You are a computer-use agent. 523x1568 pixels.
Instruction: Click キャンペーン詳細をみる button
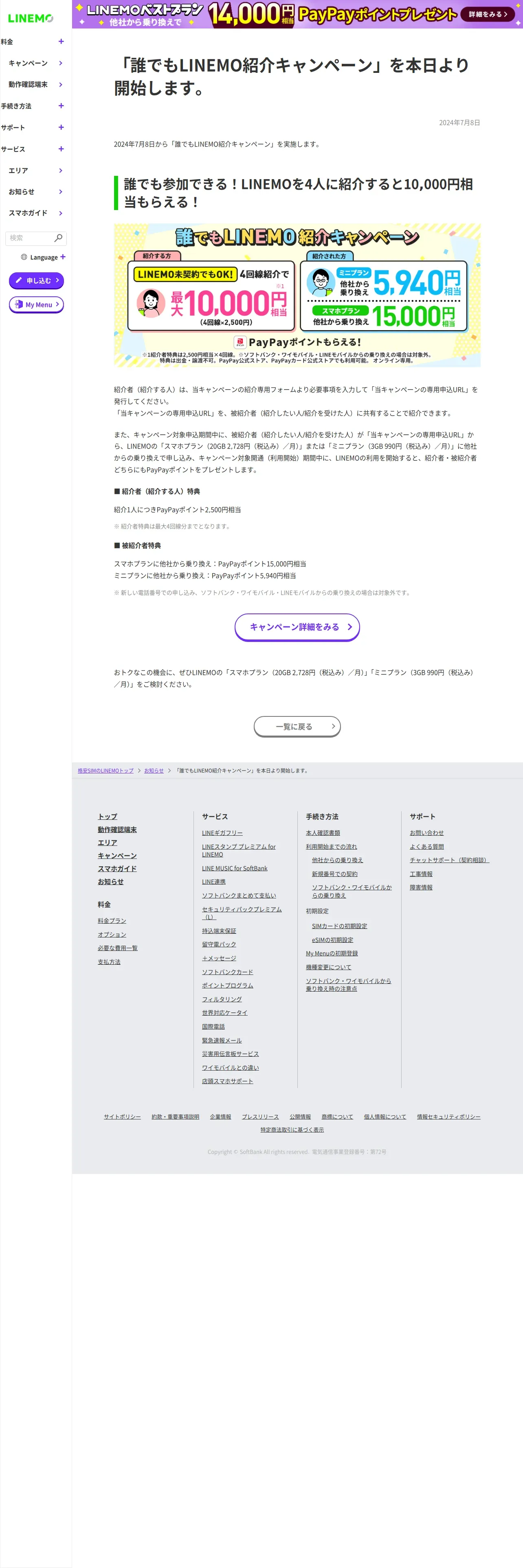click(297, 627)
